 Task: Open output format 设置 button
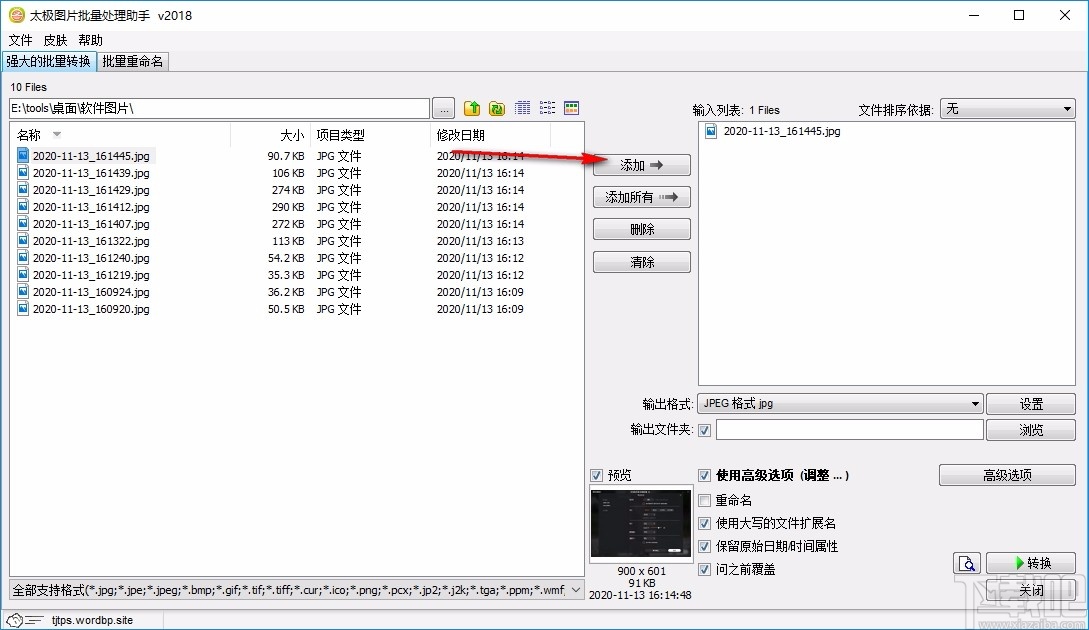tap(1031, 404)
